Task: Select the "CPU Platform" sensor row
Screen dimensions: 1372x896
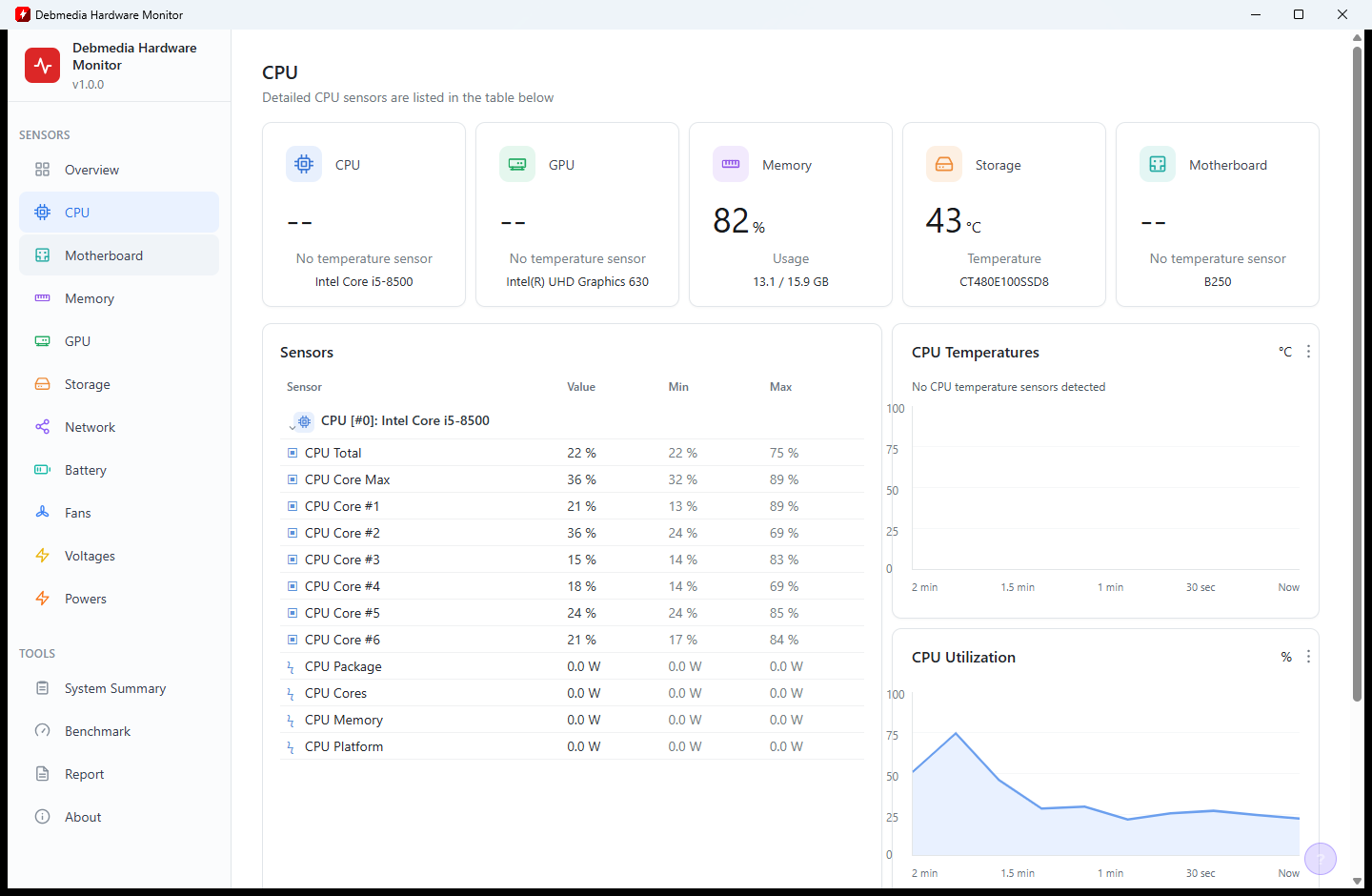Action: coord(574,746)
